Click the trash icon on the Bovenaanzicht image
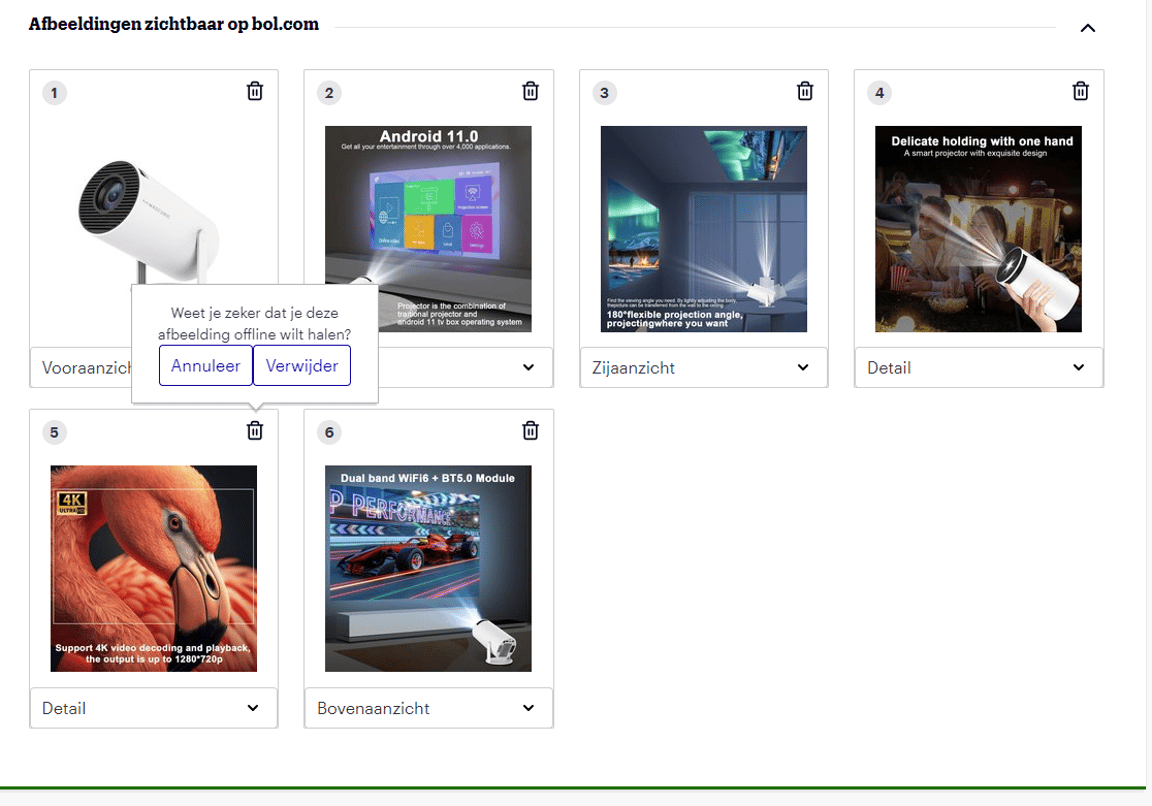This screenshot has height=806, width=1152. pos(529,430)
